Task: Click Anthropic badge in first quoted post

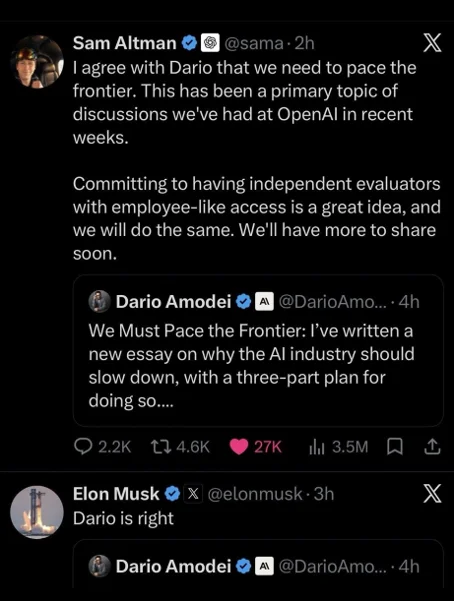Action: point(264,302)
